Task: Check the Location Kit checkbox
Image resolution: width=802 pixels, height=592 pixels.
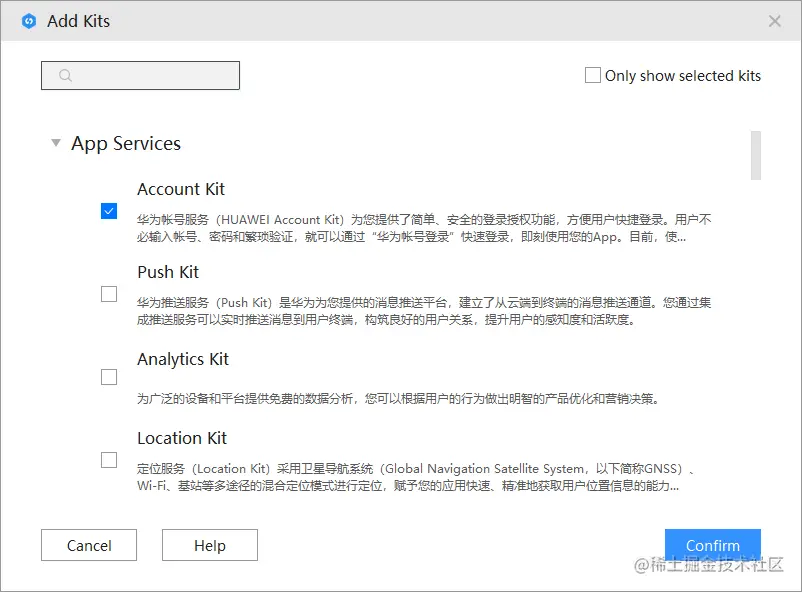Action: [x=109, y=460]
